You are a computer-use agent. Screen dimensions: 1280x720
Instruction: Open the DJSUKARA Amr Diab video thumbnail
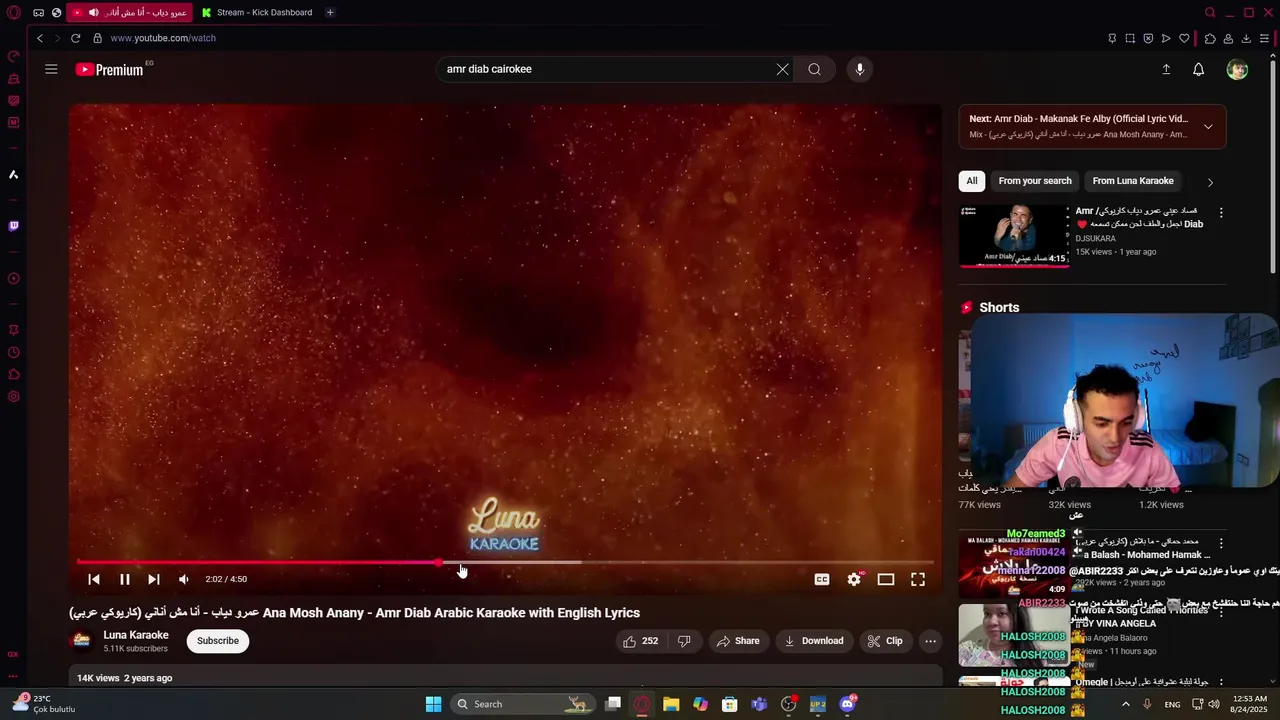point(1014,236)
